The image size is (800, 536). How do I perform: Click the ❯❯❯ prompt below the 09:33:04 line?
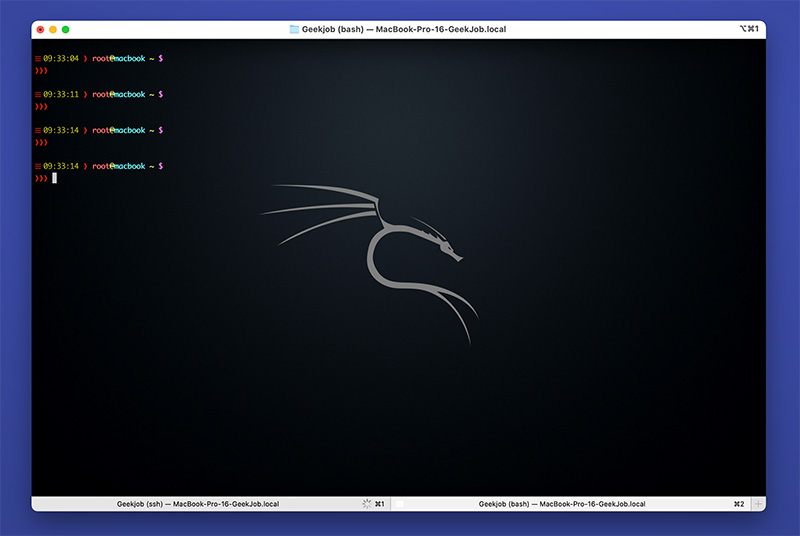click(41, 71)
